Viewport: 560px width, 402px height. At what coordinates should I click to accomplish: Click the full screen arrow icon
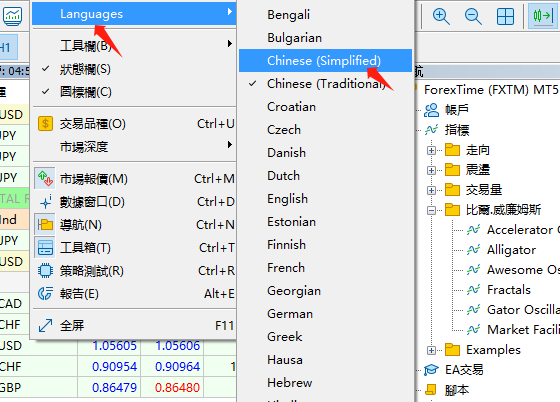pos(45,325)
